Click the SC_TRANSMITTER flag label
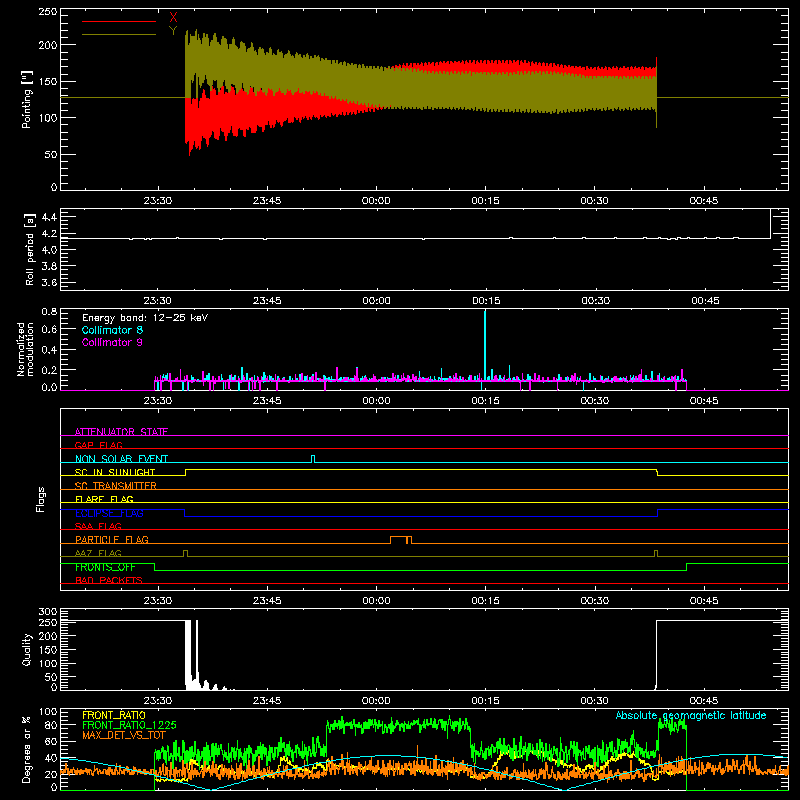This screenshot has height=800, width=800. click(116, 486)
